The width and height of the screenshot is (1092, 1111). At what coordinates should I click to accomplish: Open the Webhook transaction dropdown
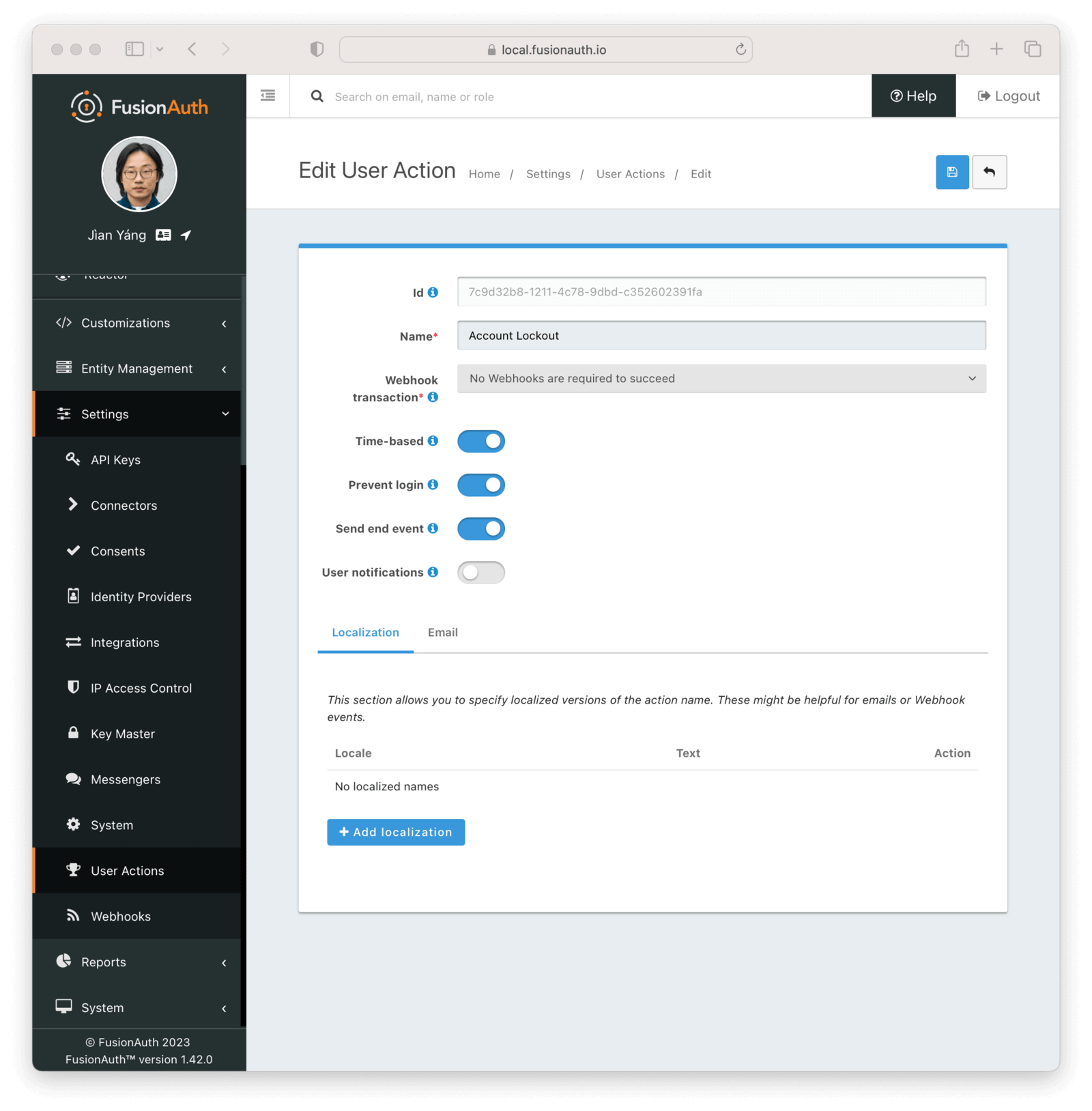721,378
